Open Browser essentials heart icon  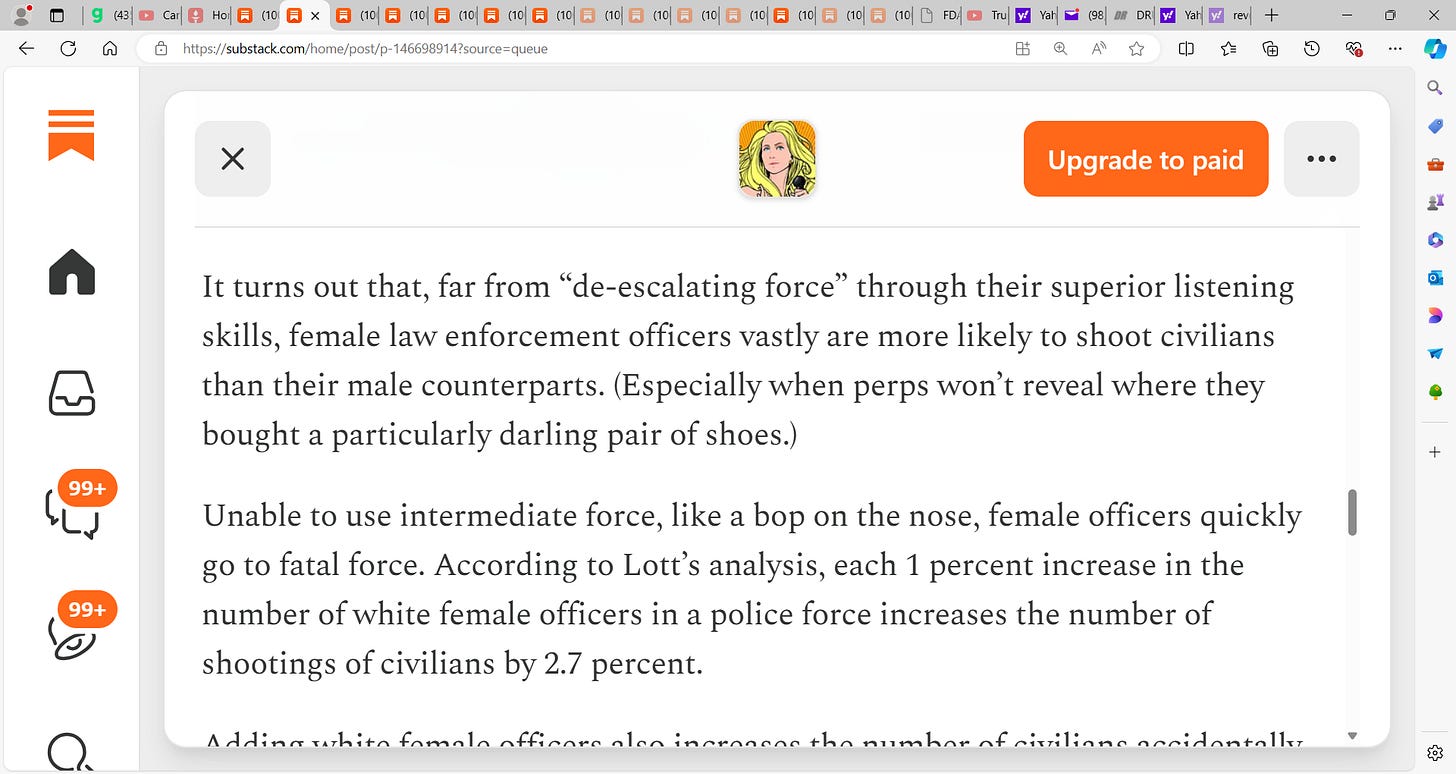[x=1354, y=48]
